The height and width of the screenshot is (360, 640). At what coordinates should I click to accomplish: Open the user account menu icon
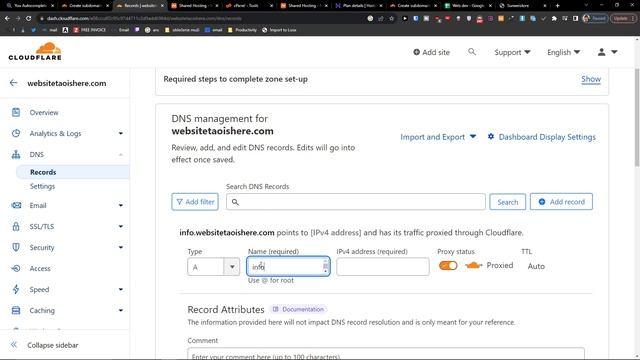pos(607,52)
